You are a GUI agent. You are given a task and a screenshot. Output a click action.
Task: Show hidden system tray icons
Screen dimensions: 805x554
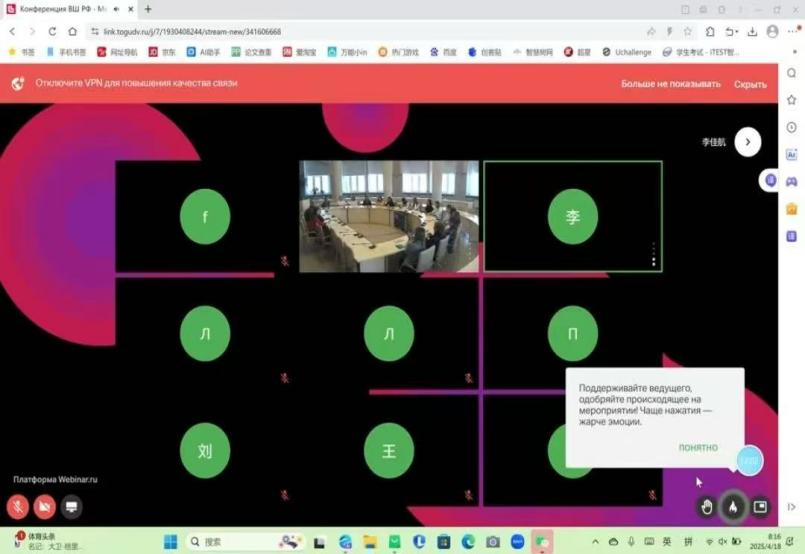click(596, 542)
